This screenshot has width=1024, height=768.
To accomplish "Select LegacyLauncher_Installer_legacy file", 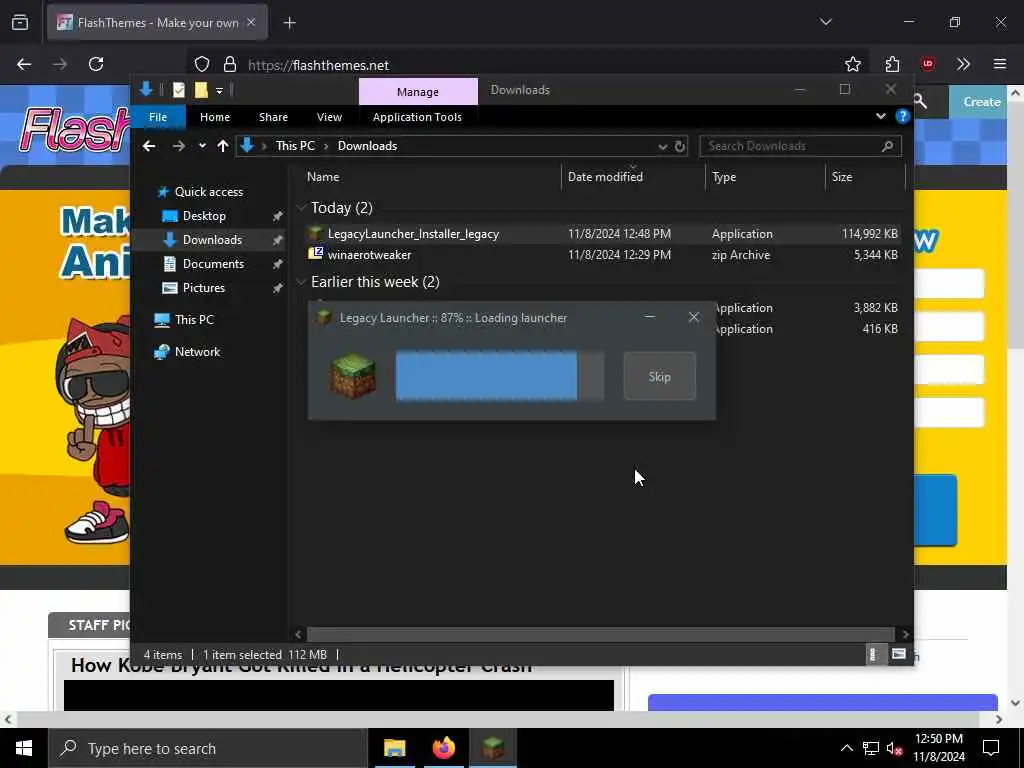I will pyautogui.click(x=413, y=234).
